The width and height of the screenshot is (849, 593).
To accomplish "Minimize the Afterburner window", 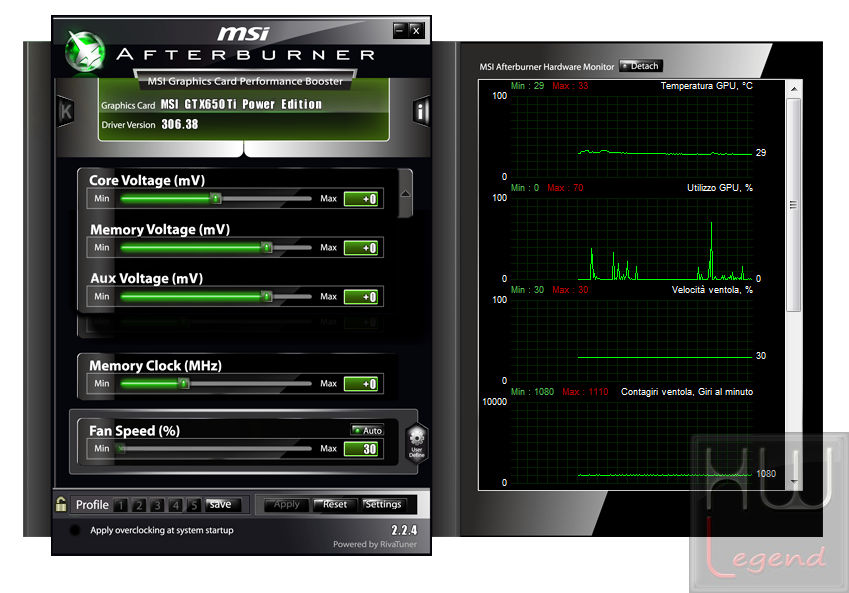I will pos(400,30).
